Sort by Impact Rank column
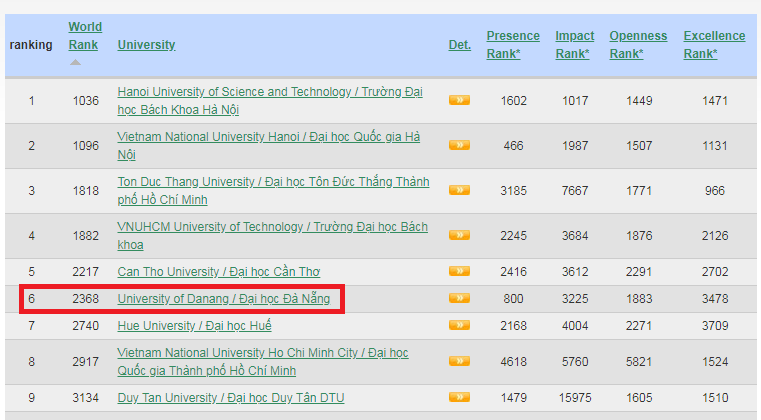 pyautogui.click(x=575, y=45)
